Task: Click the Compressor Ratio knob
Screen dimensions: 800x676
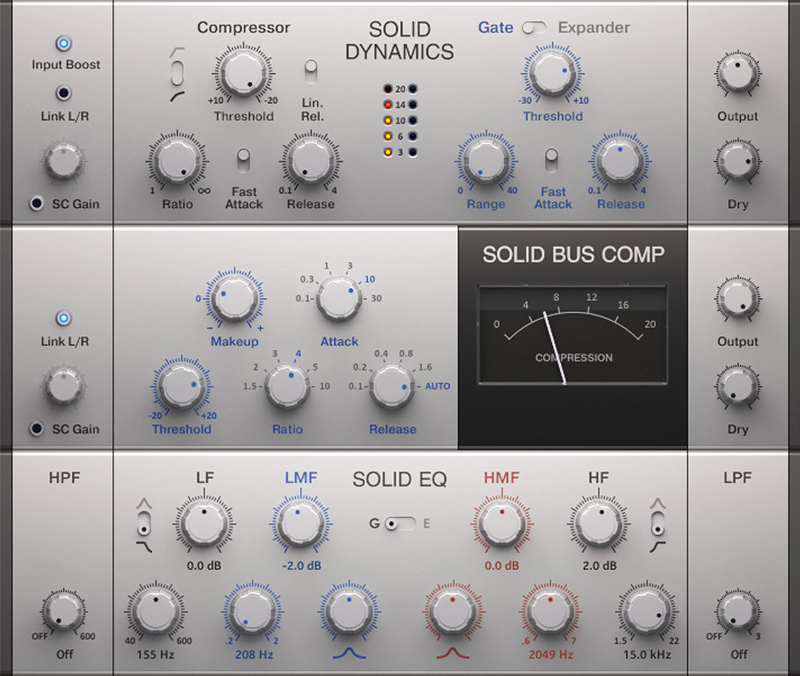Action: tap(177, 161)
